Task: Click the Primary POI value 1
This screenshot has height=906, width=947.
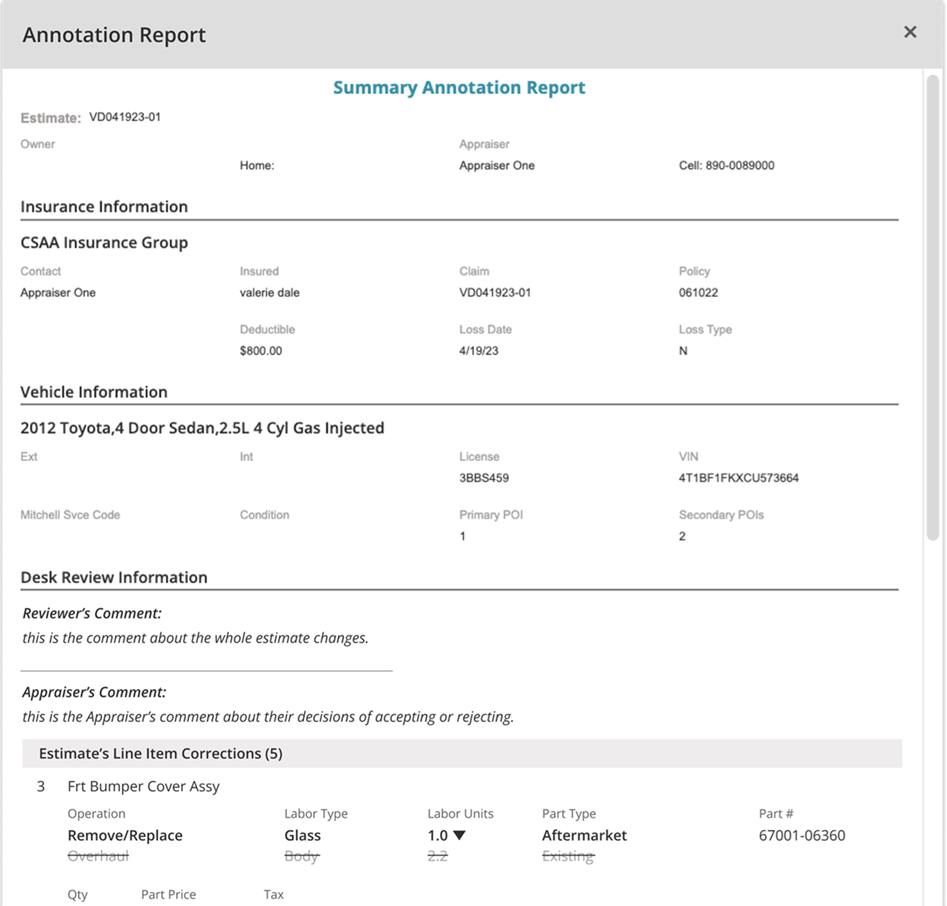Action: click(x=463, y=536)
